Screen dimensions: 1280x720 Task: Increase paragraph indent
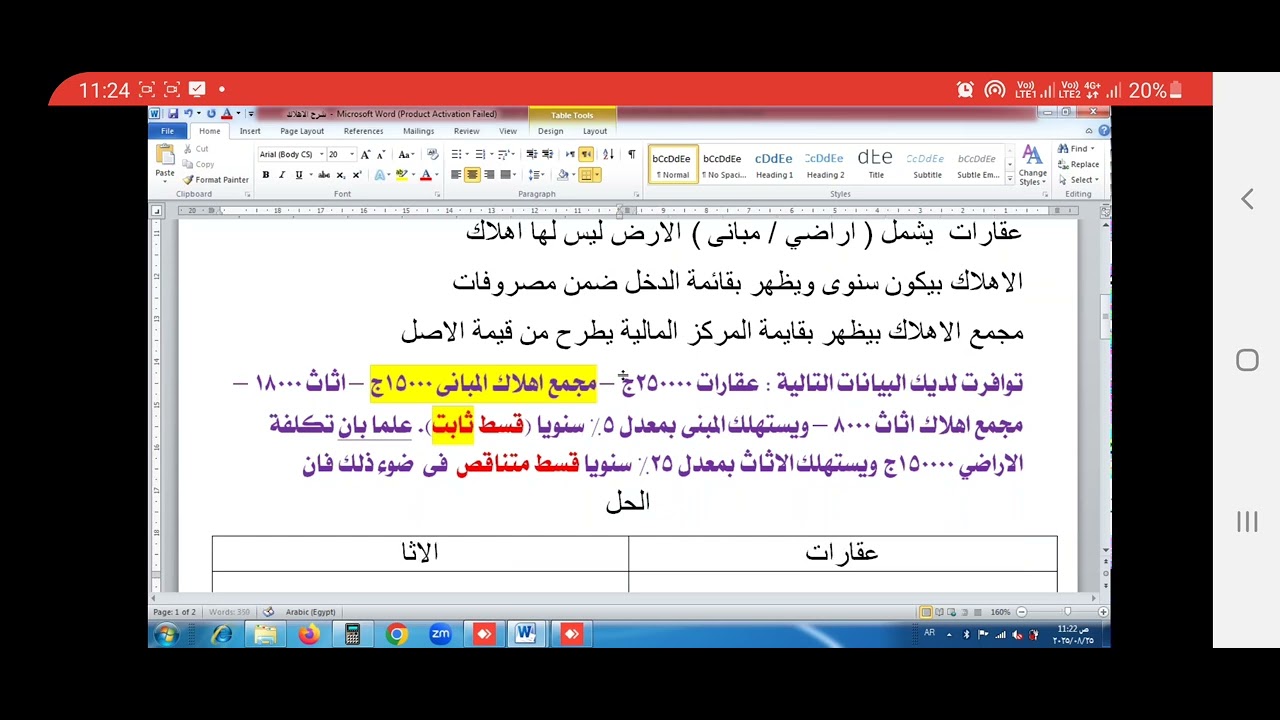547,154
